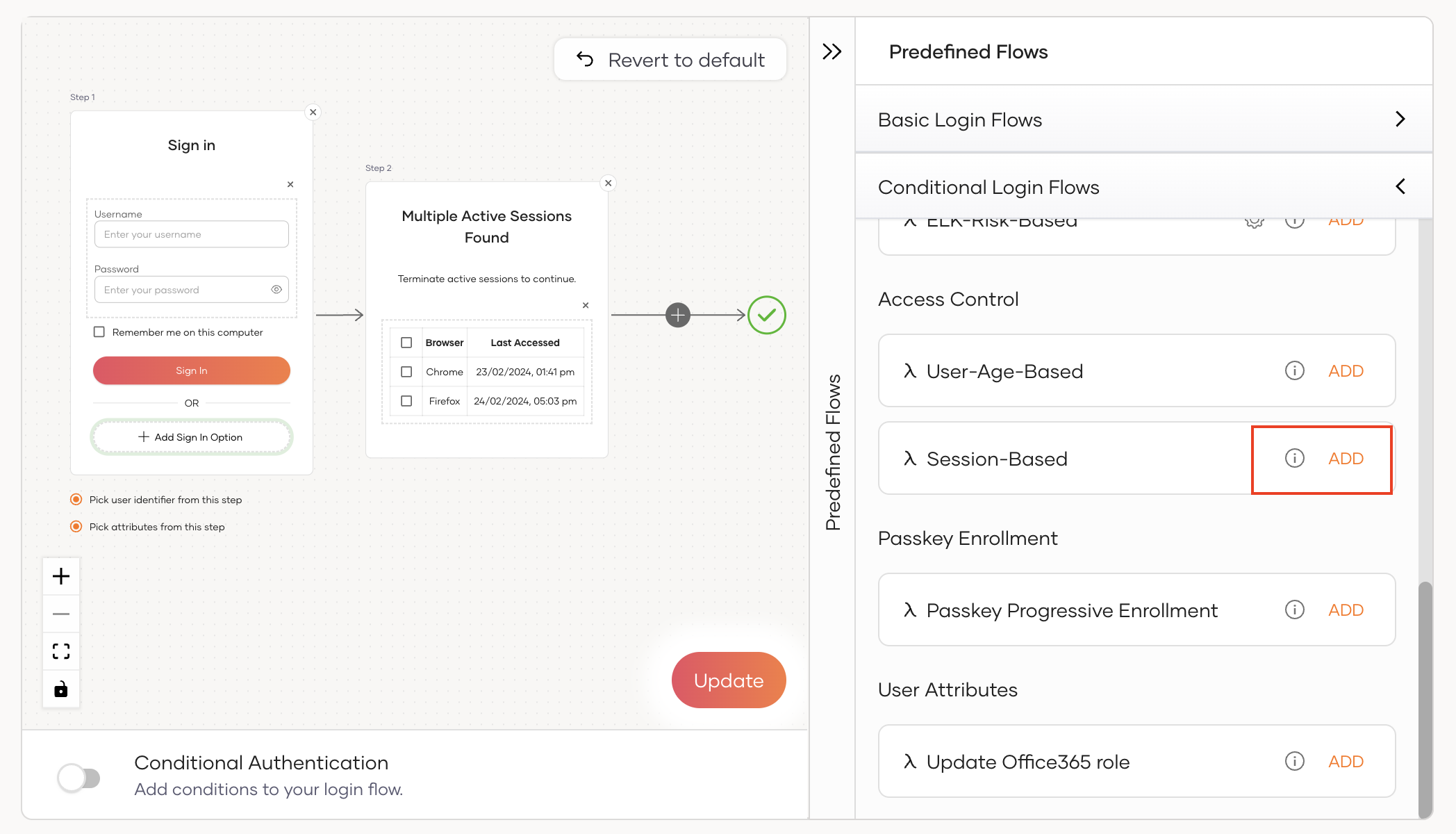View info about Passkey Progressive Enrollment
This screenshot has height=834, width=1456.
click(x=1295, y=610)
